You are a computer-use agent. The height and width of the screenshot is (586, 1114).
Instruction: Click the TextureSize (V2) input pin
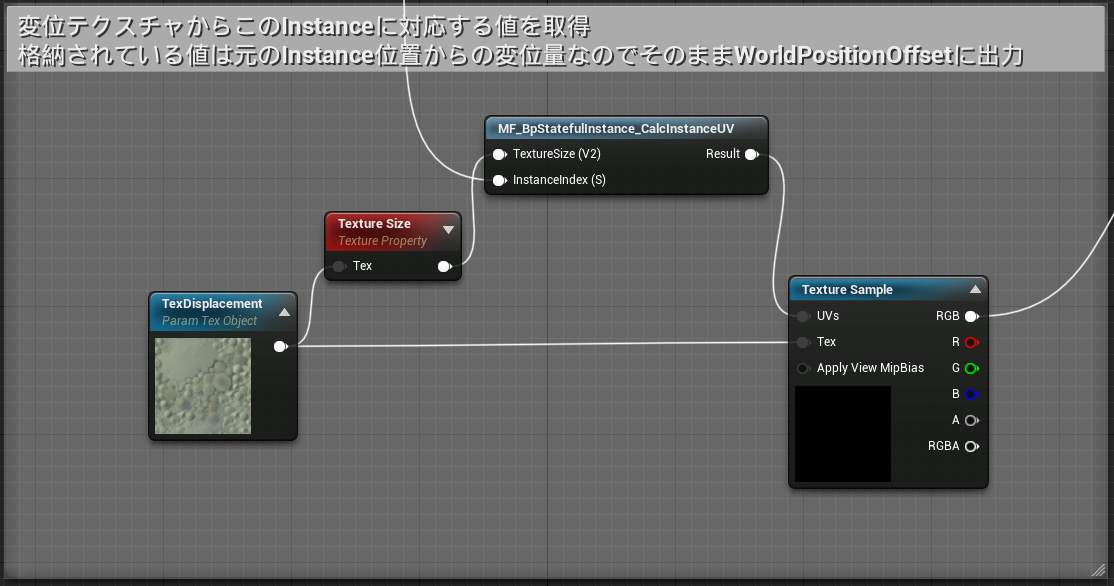click(499, 154)
